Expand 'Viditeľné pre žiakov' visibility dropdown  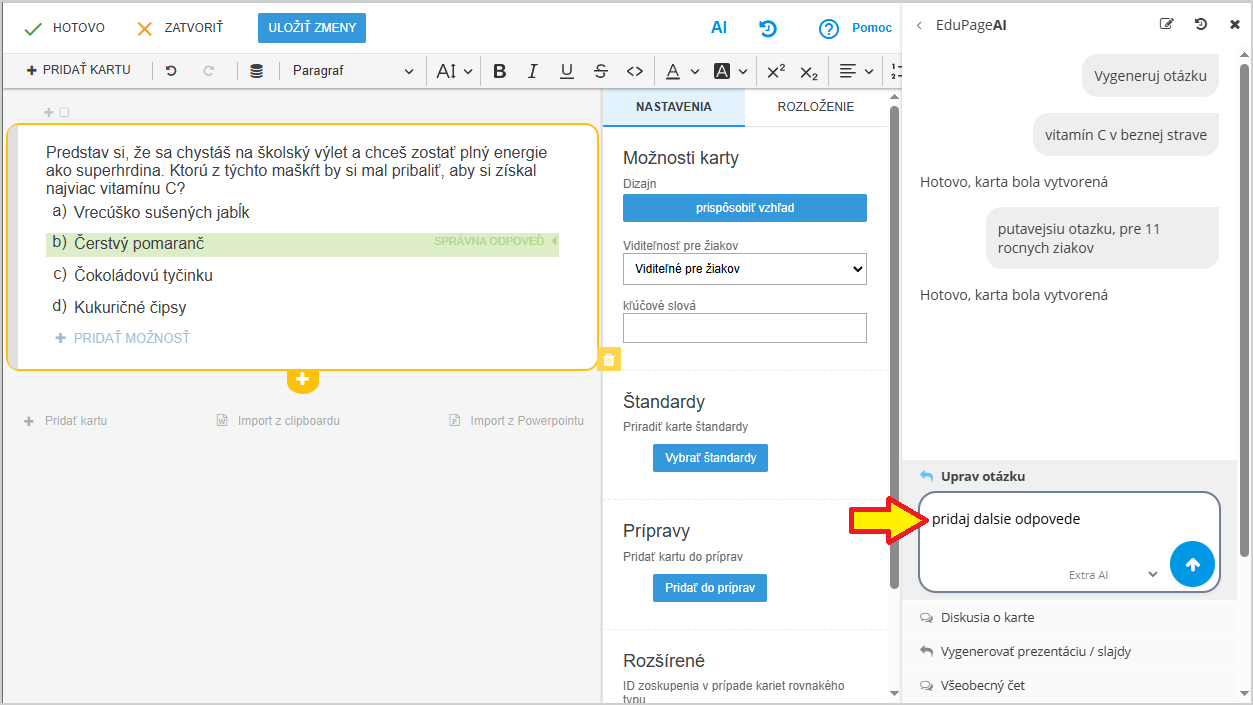click(x=744, y=268)
